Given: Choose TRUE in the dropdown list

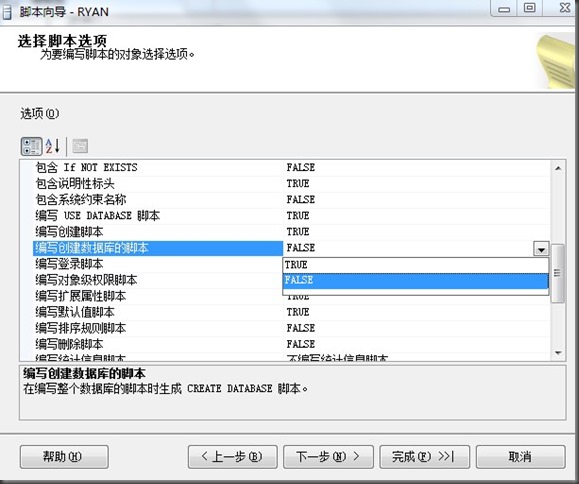Looking at the screenshot, I should click(415, 265).
